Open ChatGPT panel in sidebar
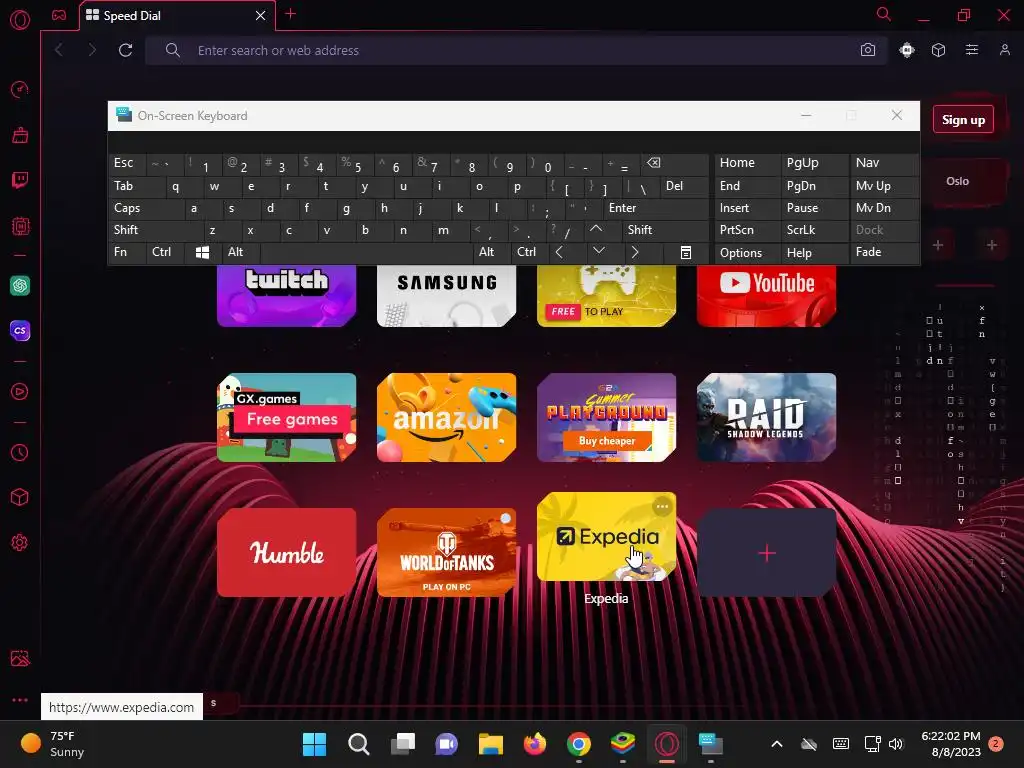Image resolution: width=1024 pixels, height=768 pixels. 20,285
